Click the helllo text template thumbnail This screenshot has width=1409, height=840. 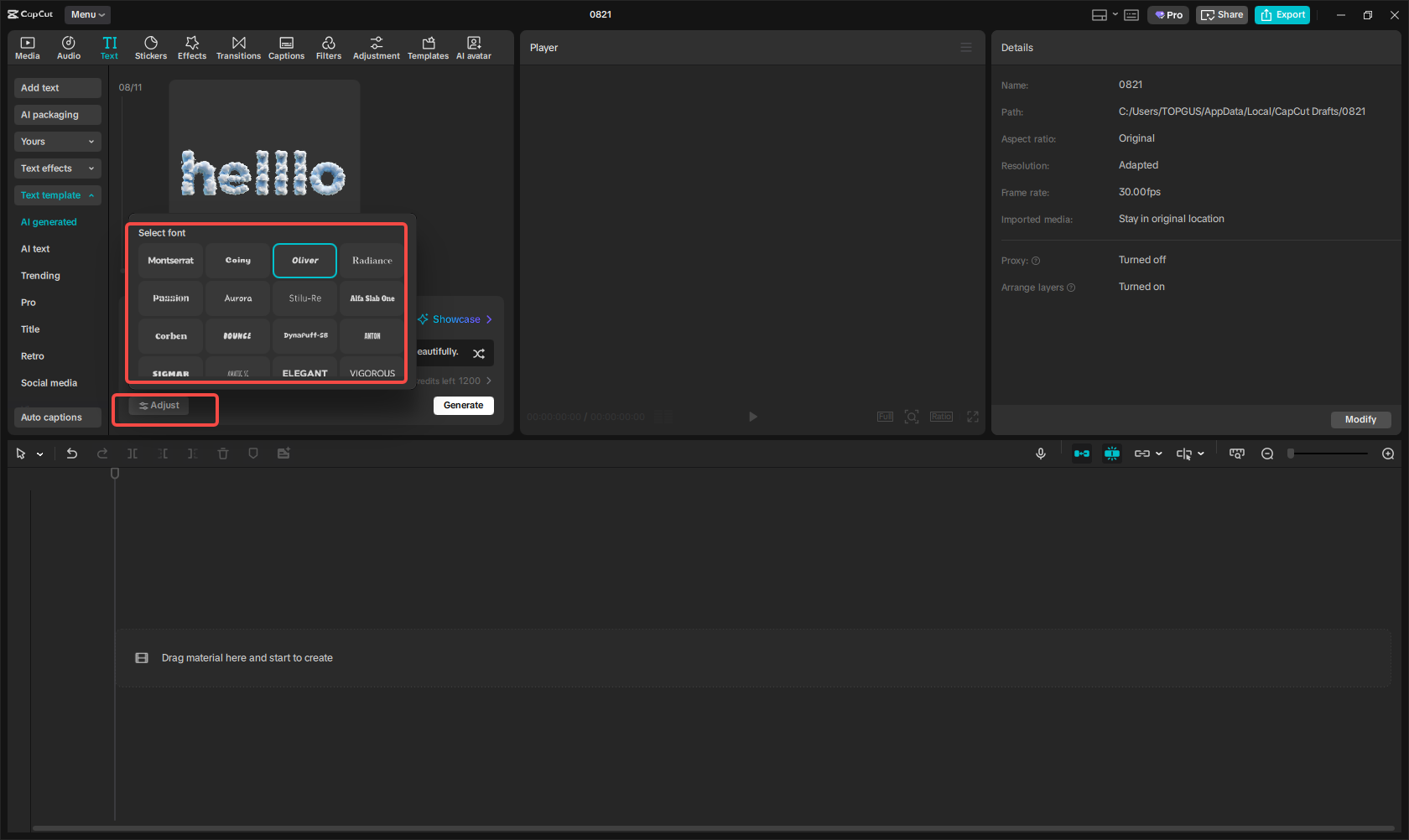tap(263, 145)
